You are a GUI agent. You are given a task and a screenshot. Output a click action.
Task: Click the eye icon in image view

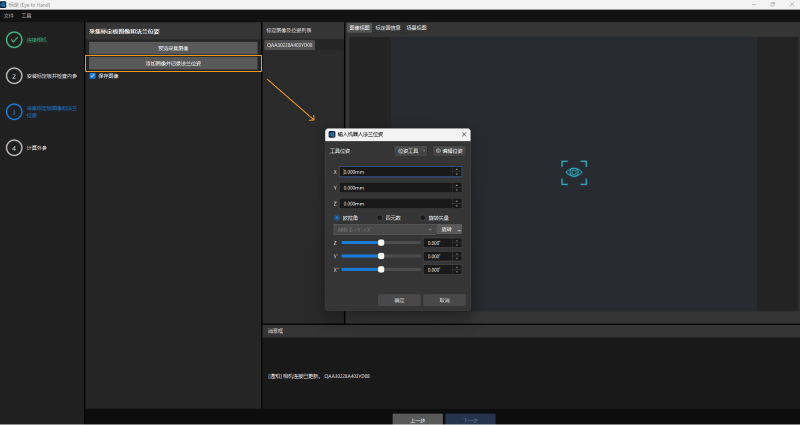click(x=574, y=172)
